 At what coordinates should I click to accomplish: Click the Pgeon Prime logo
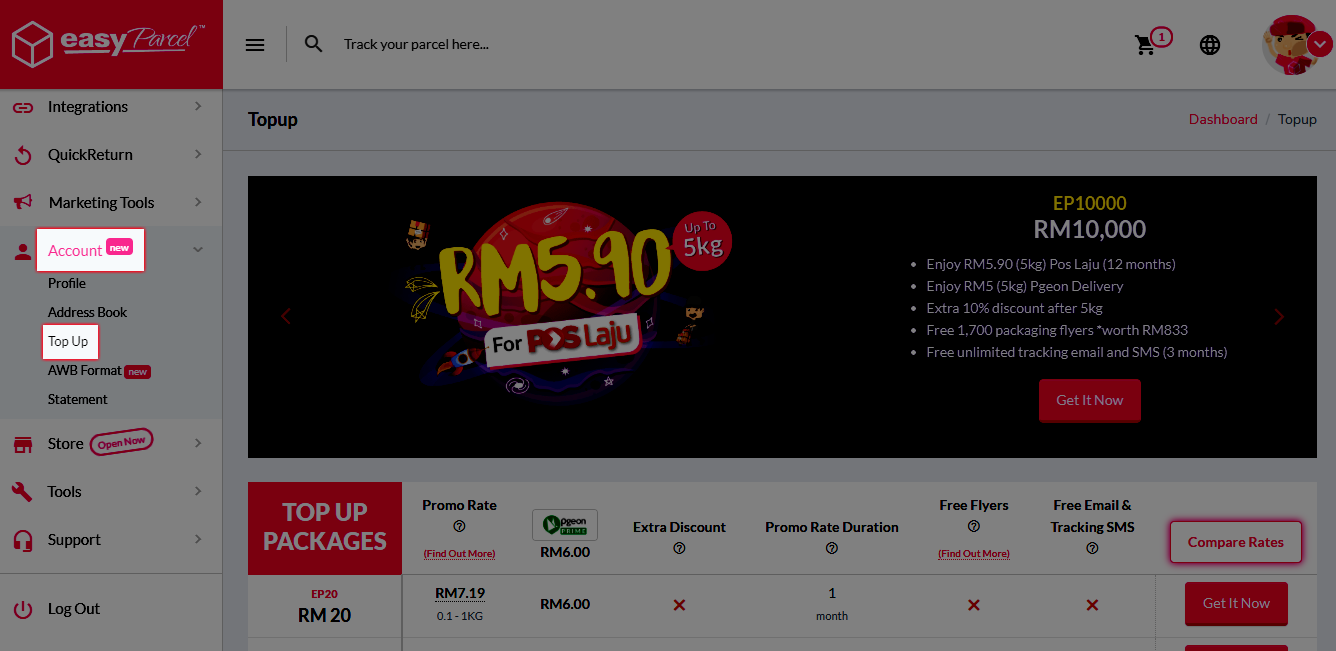coord(565,525)
